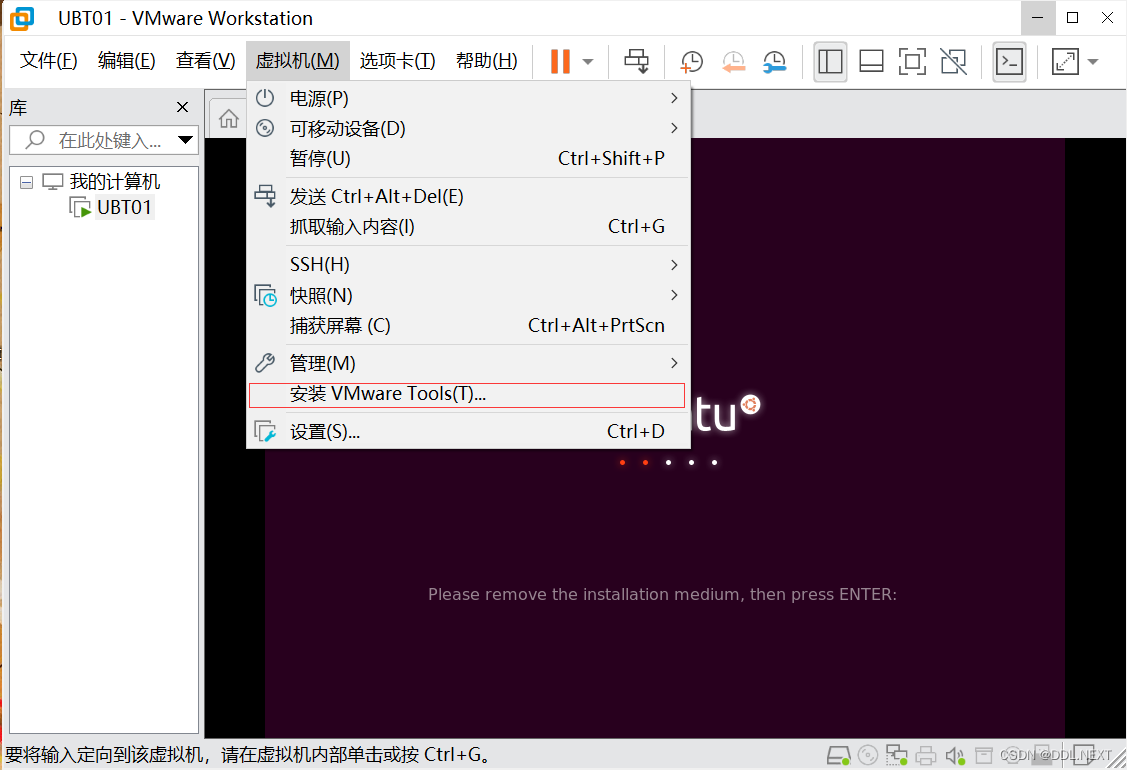Click the pause virtual machine toolbar icon
The width and height of the screenshot is (1127, 770).
click(x=560, y=61)
